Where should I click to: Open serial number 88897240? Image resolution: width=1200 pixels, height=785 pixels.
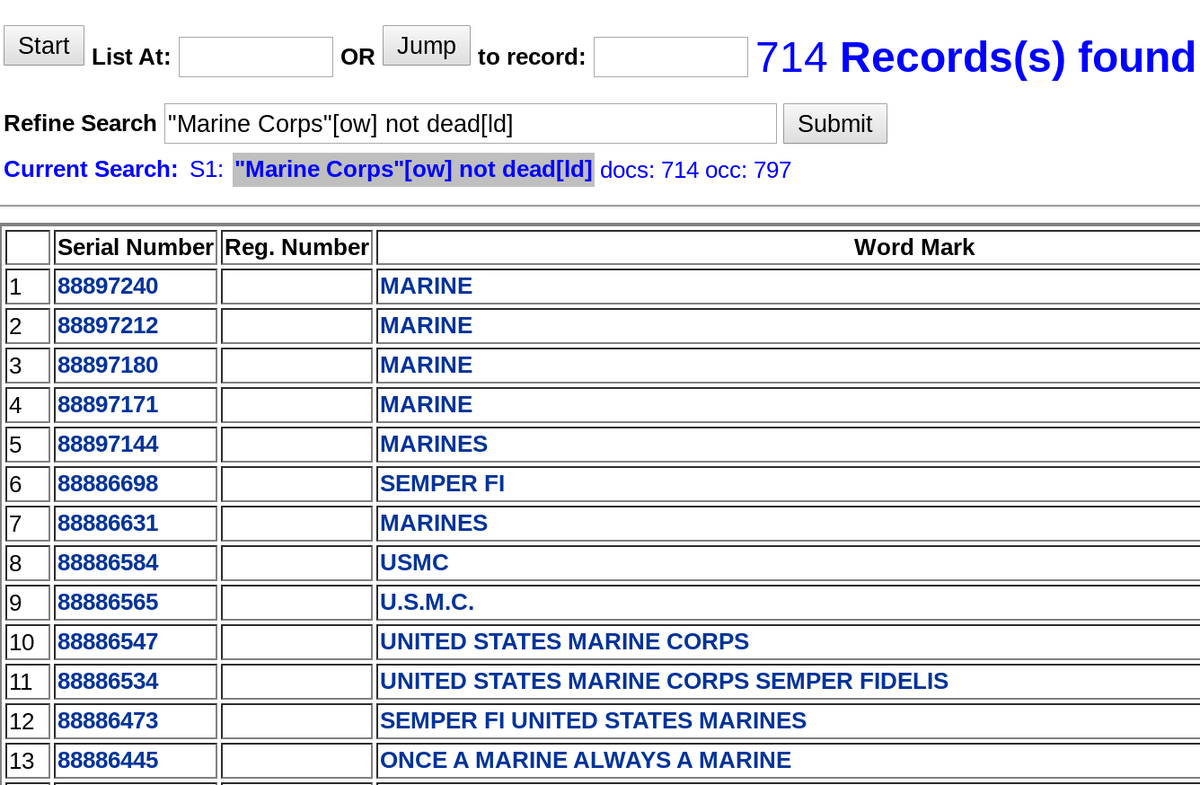108,286
